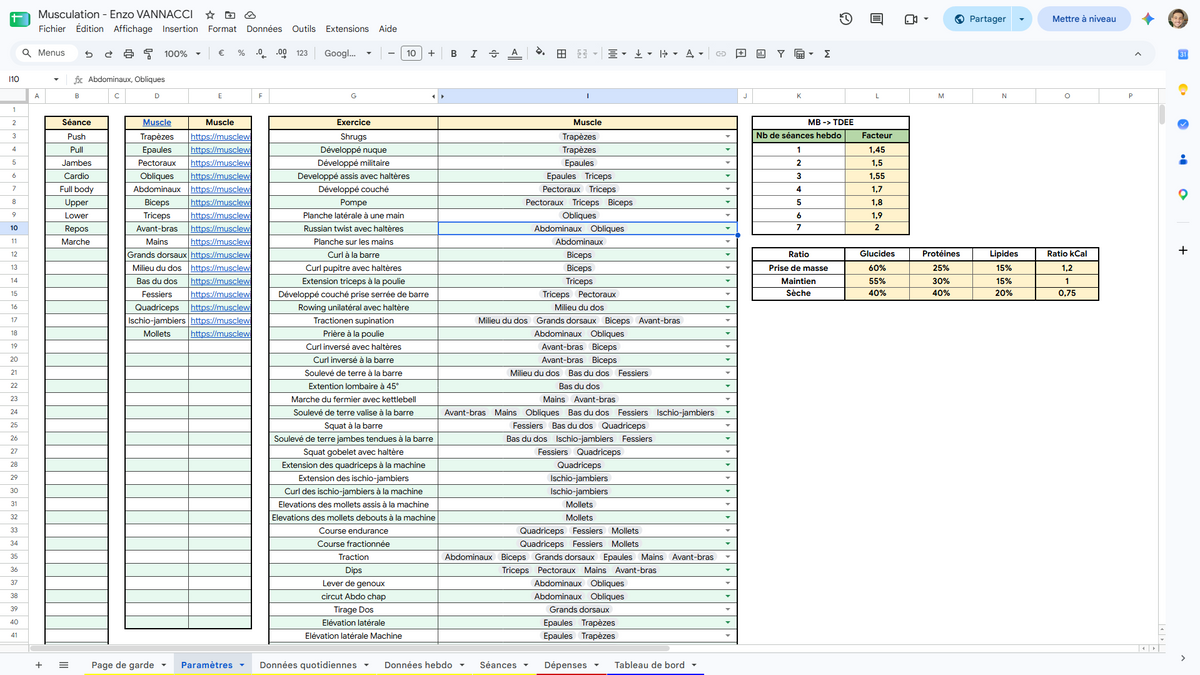Image resolution: width=1200 pixels, height=675 pixels.
Task: Open the borders tool
Action: 562,54
